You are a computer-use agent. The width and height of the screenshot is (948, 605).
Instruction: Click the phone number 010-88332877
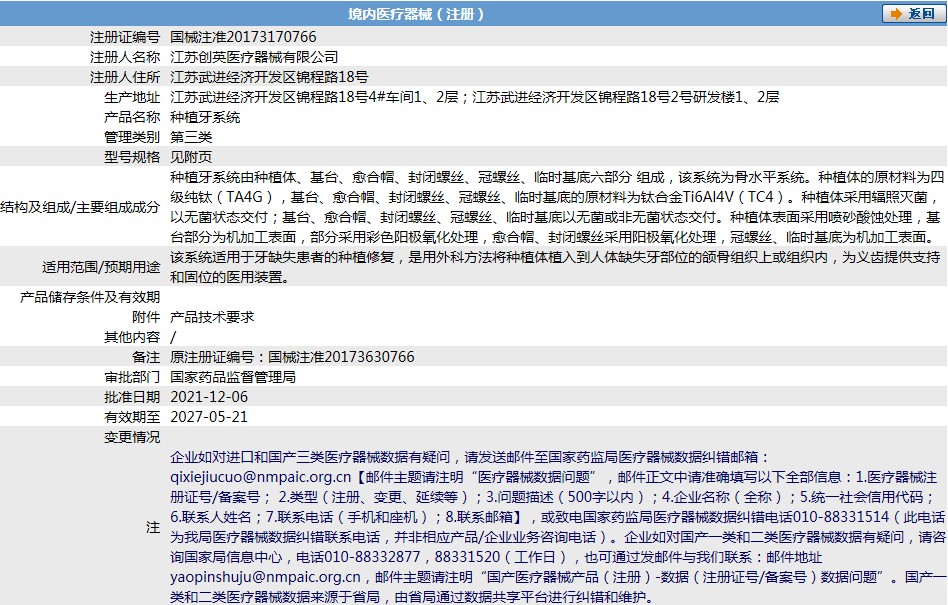point(372,557)
